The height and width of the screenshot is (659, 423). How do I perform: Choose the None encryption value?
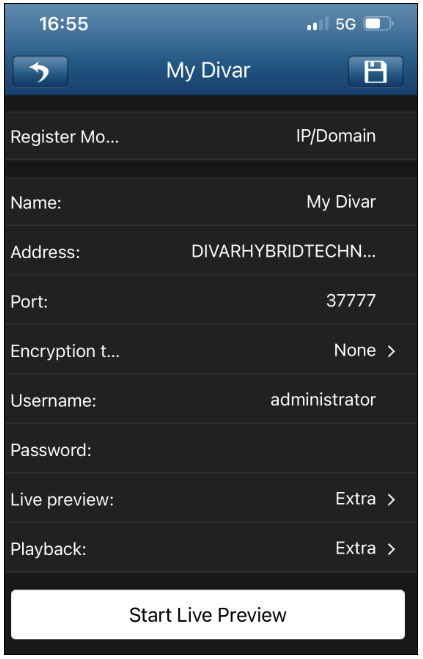pos(355,351)
